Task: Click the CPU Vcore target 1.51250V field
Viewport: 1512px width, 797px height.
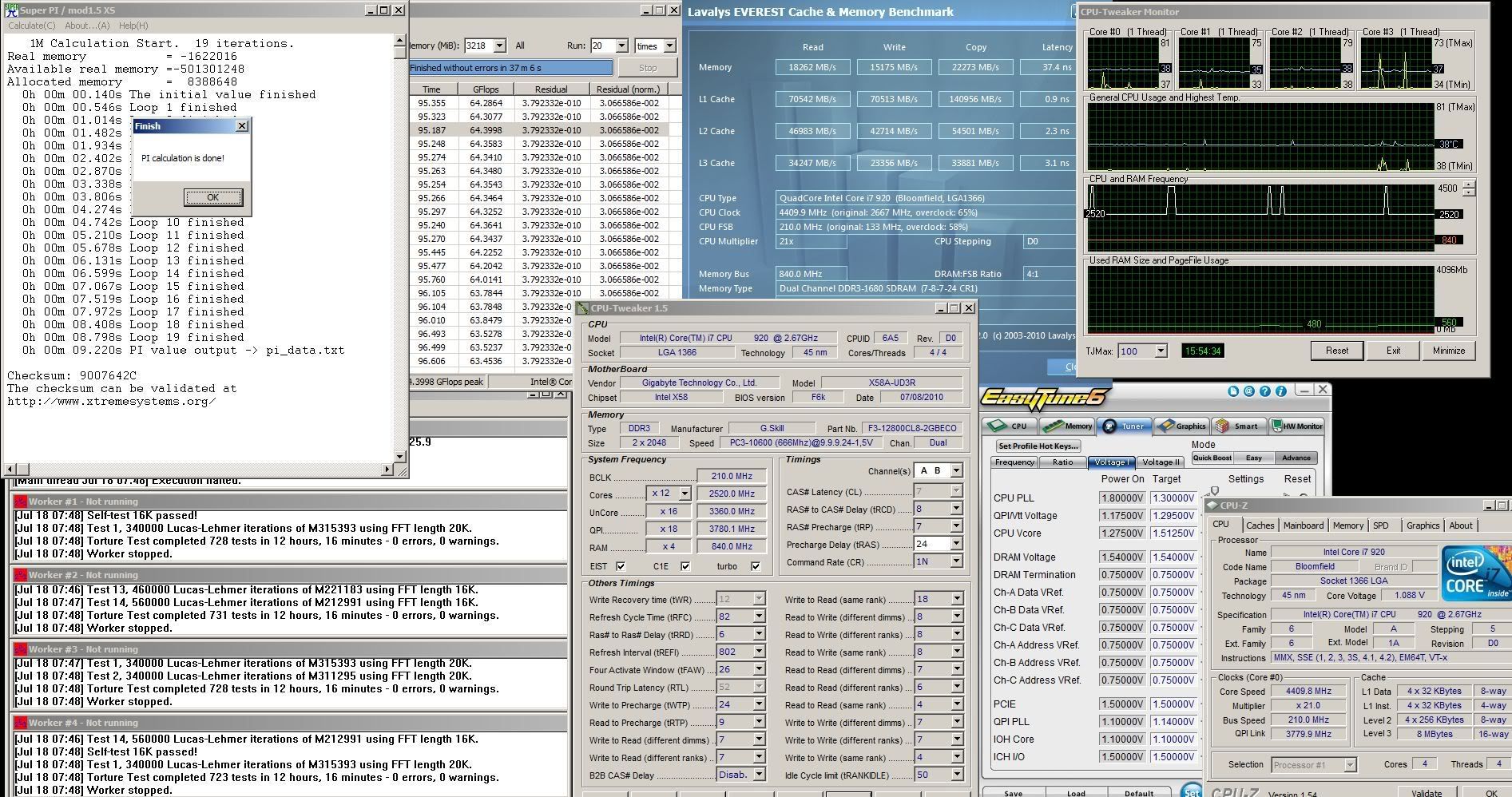Action: coord(1173,533)
